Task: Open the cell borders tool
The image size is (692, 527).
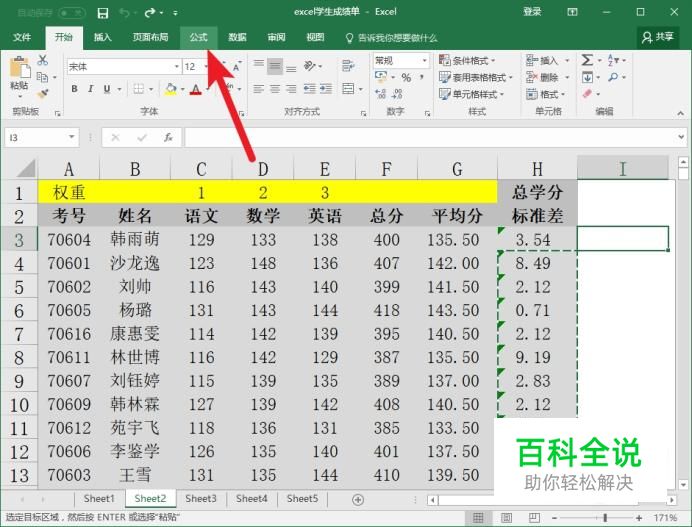Action: (x=139, y=89)
